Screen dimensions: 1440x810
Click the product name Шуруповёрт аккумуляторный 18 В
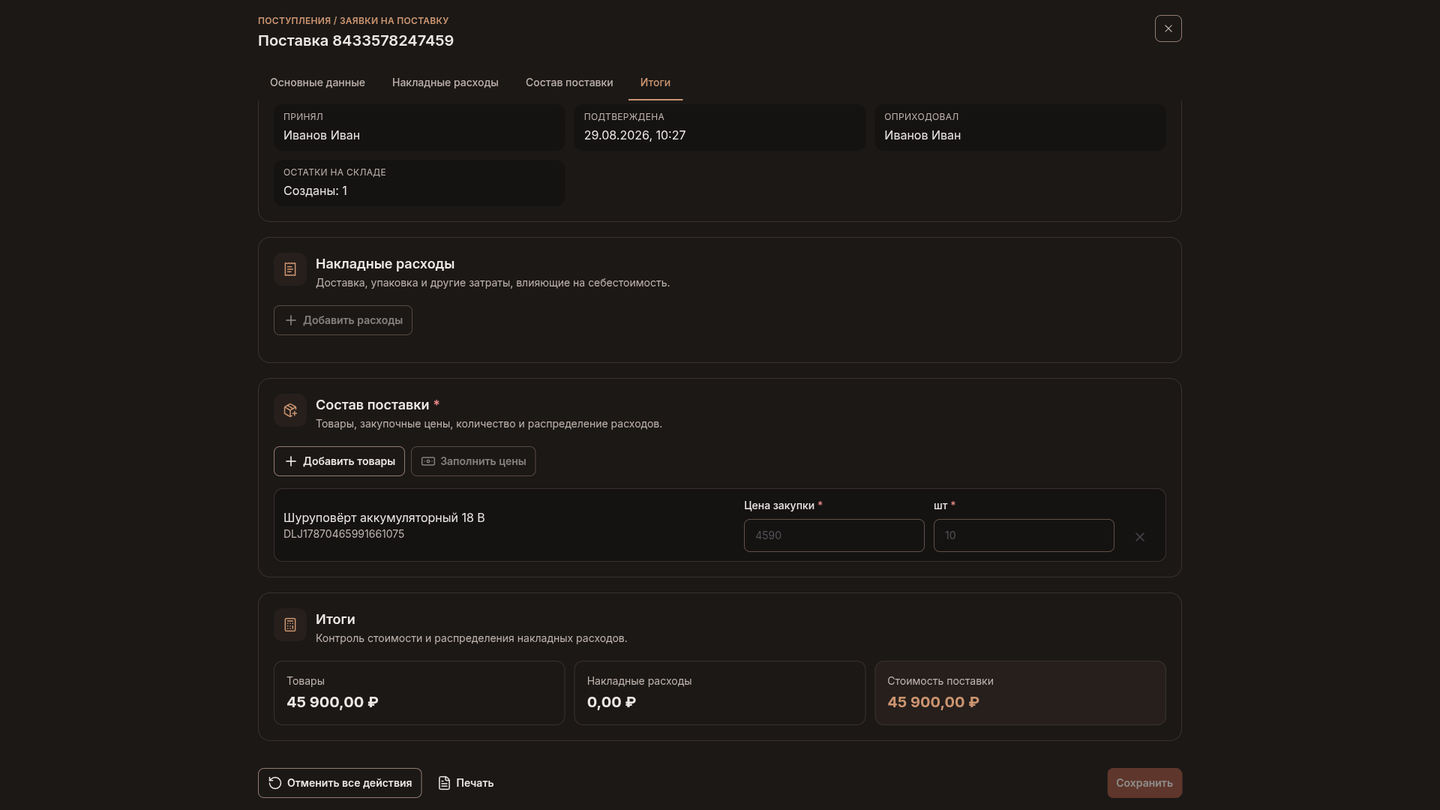384,518
